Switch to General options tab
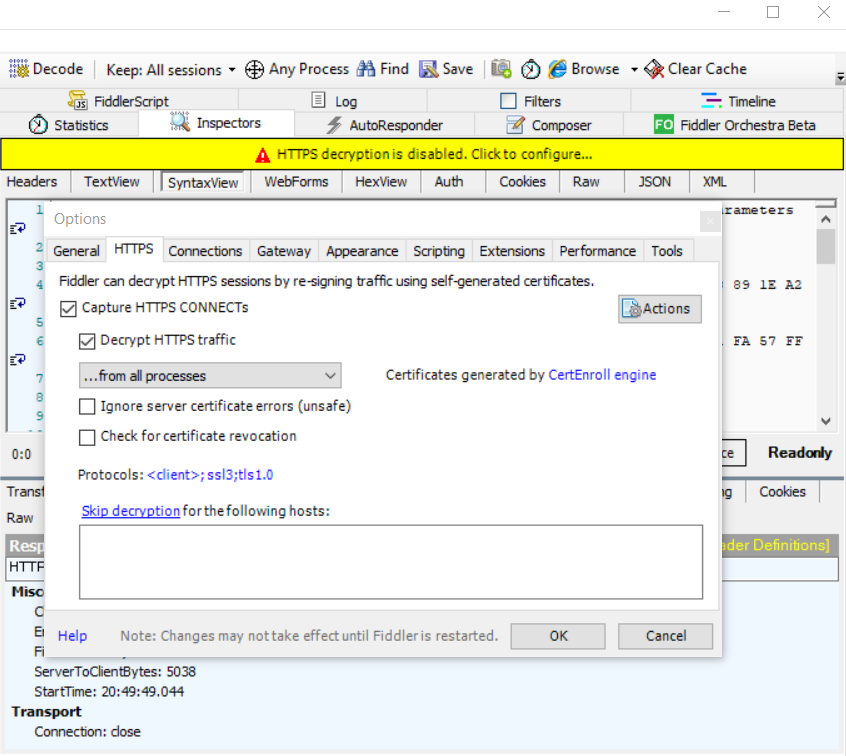This screenshot has width=846, height=756. [x=76, y=251]
